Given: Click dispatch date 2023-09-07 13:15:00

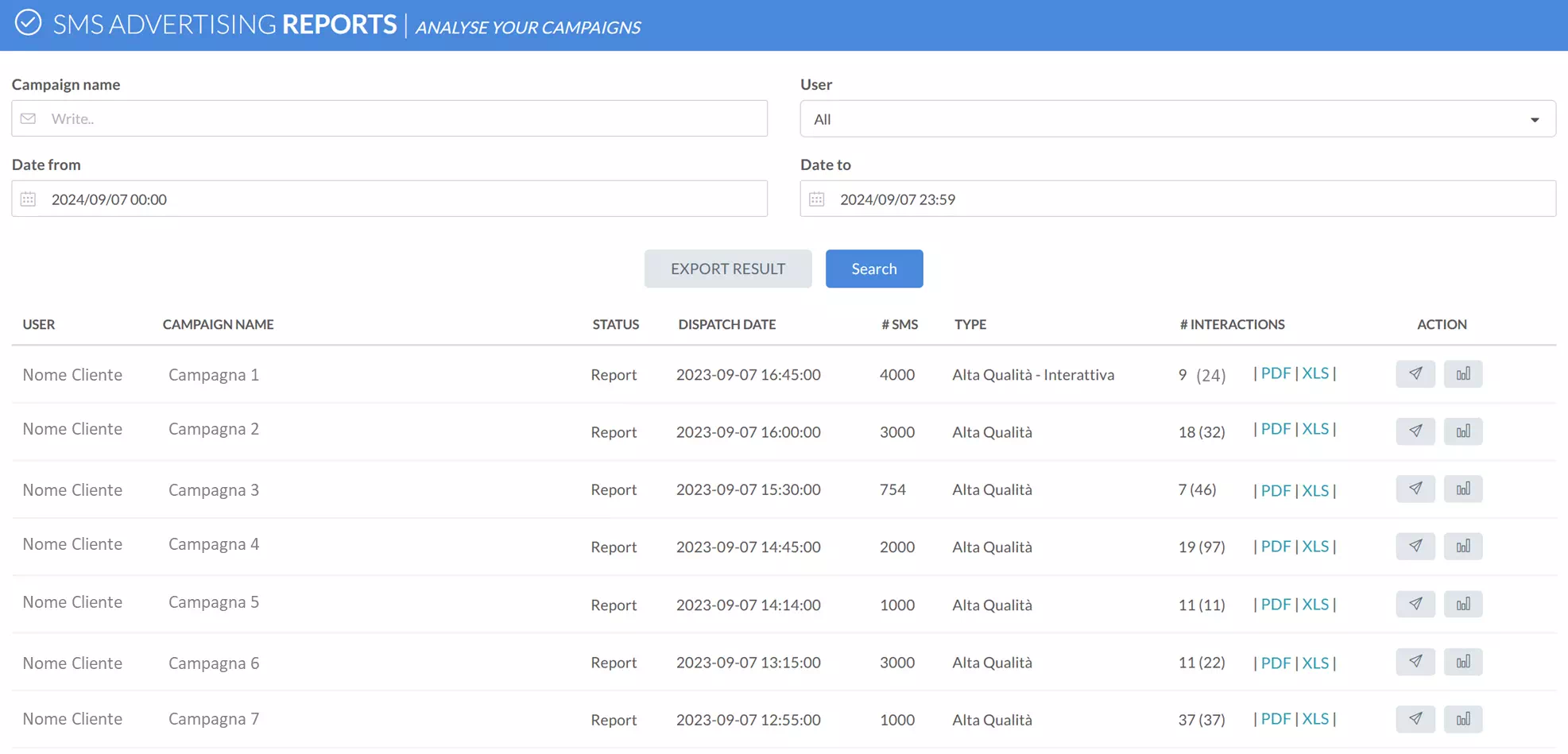Looking at the screenshot, I should coord(749,662).
